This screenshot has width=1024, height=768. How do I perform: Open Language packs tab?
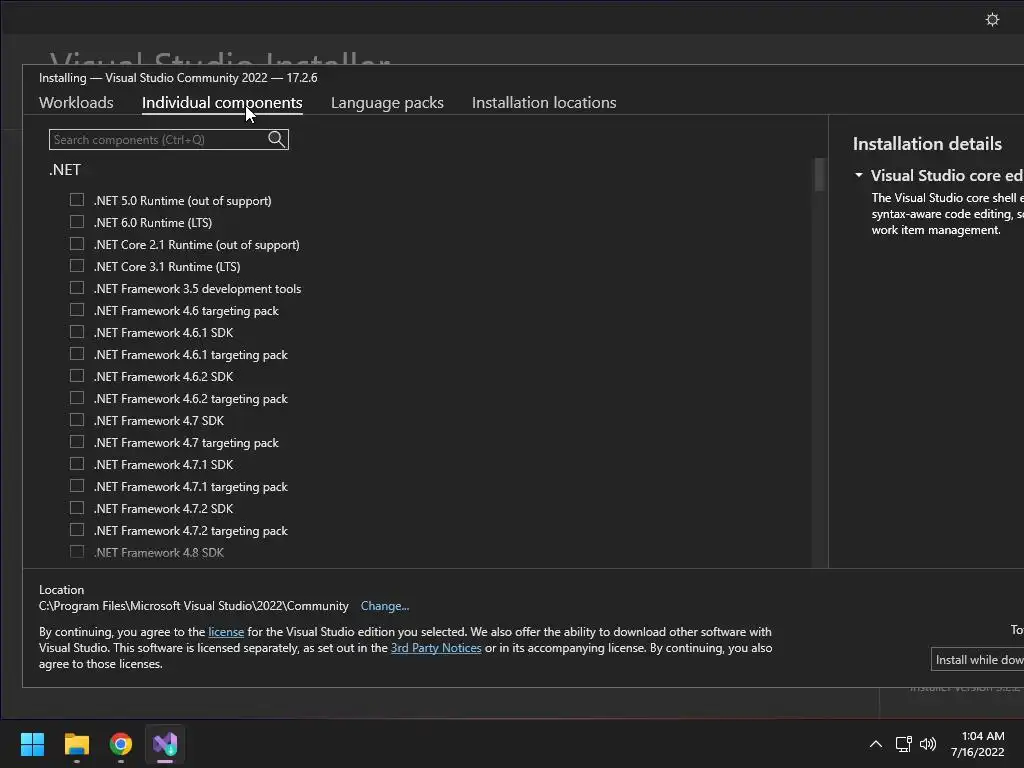point(387,103)
